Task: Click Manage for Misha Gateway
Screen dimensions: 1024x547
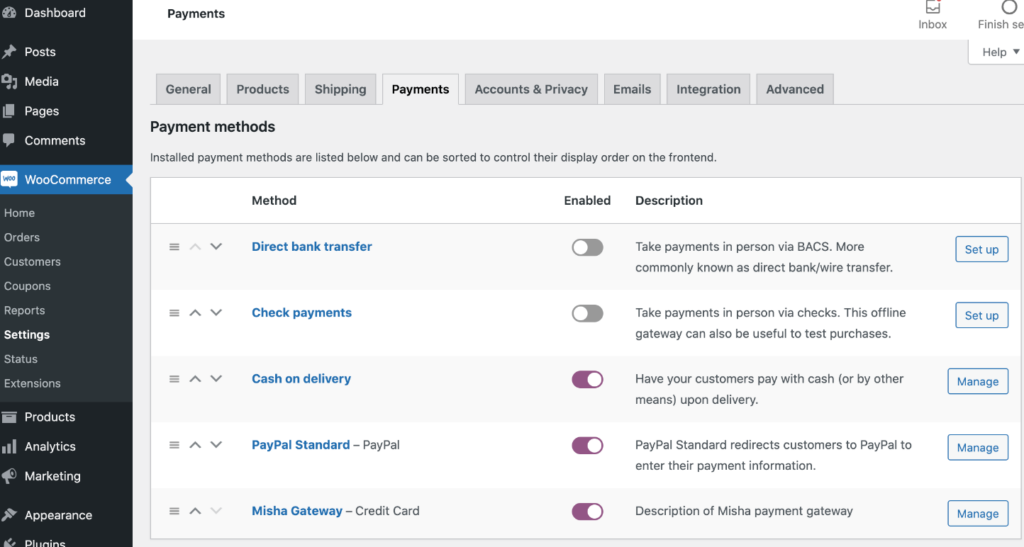Action: [x=978, y=513]
